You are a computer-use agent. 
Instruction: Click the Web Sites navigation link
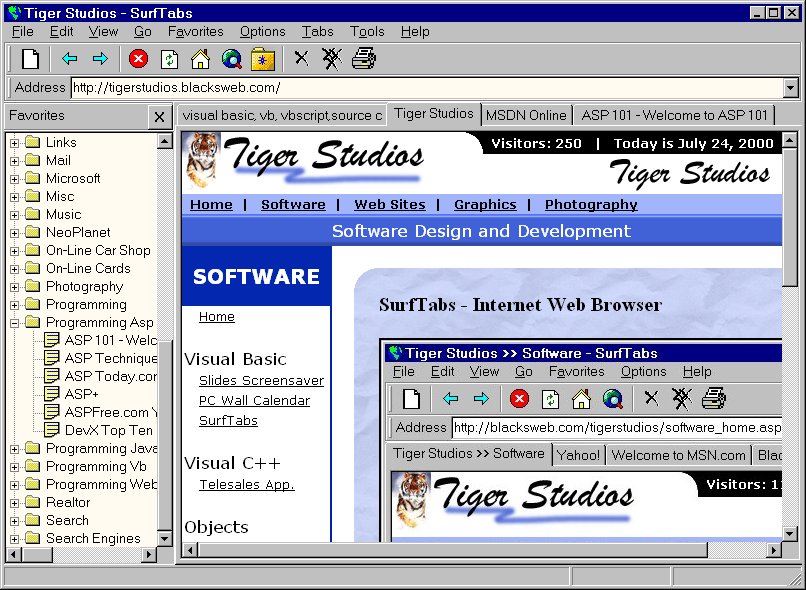click(389, 204)
